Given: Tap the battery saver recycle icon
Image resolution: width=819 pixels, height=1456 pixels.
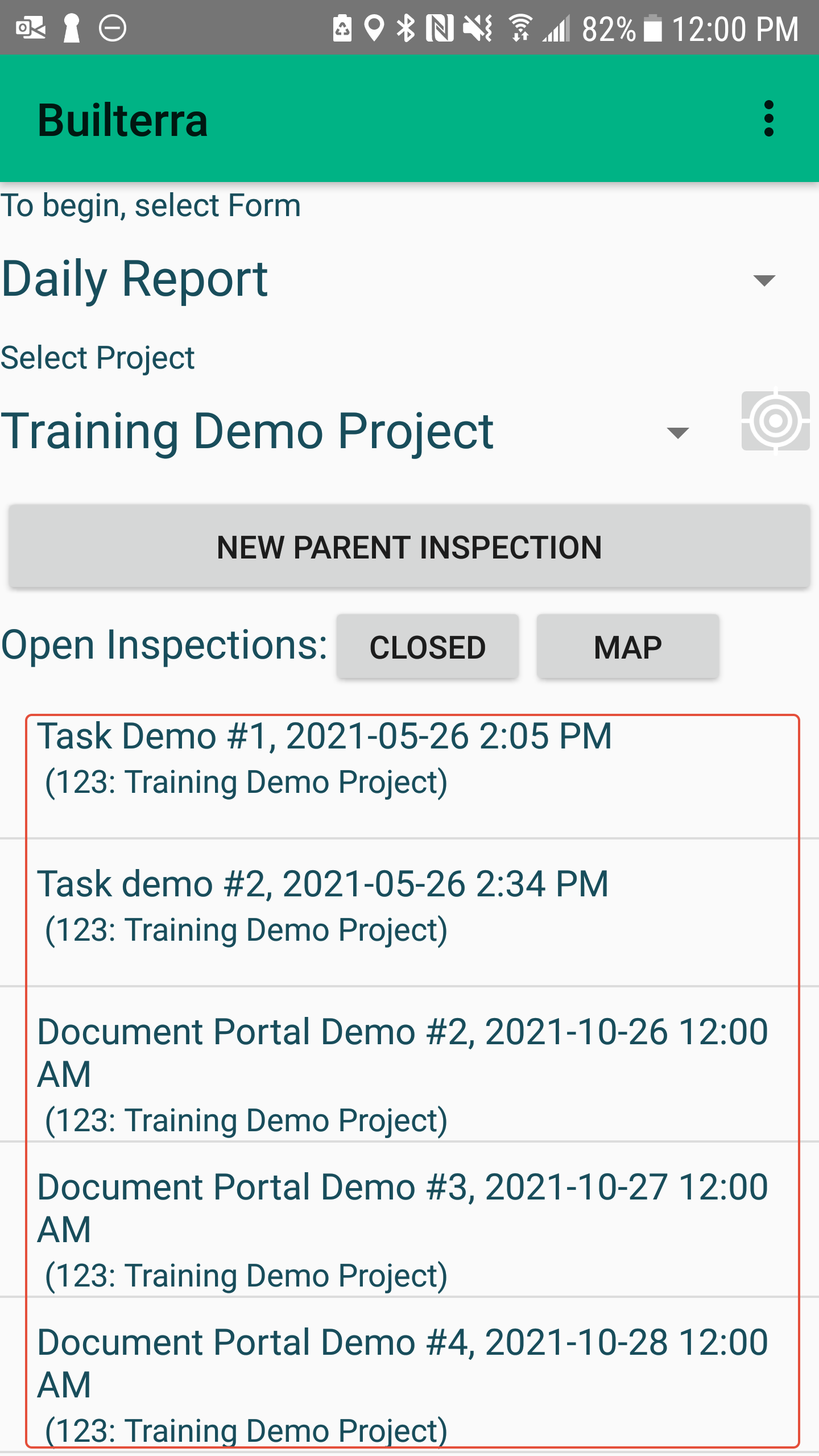Looking at the screenshot, I should point(342,28).
